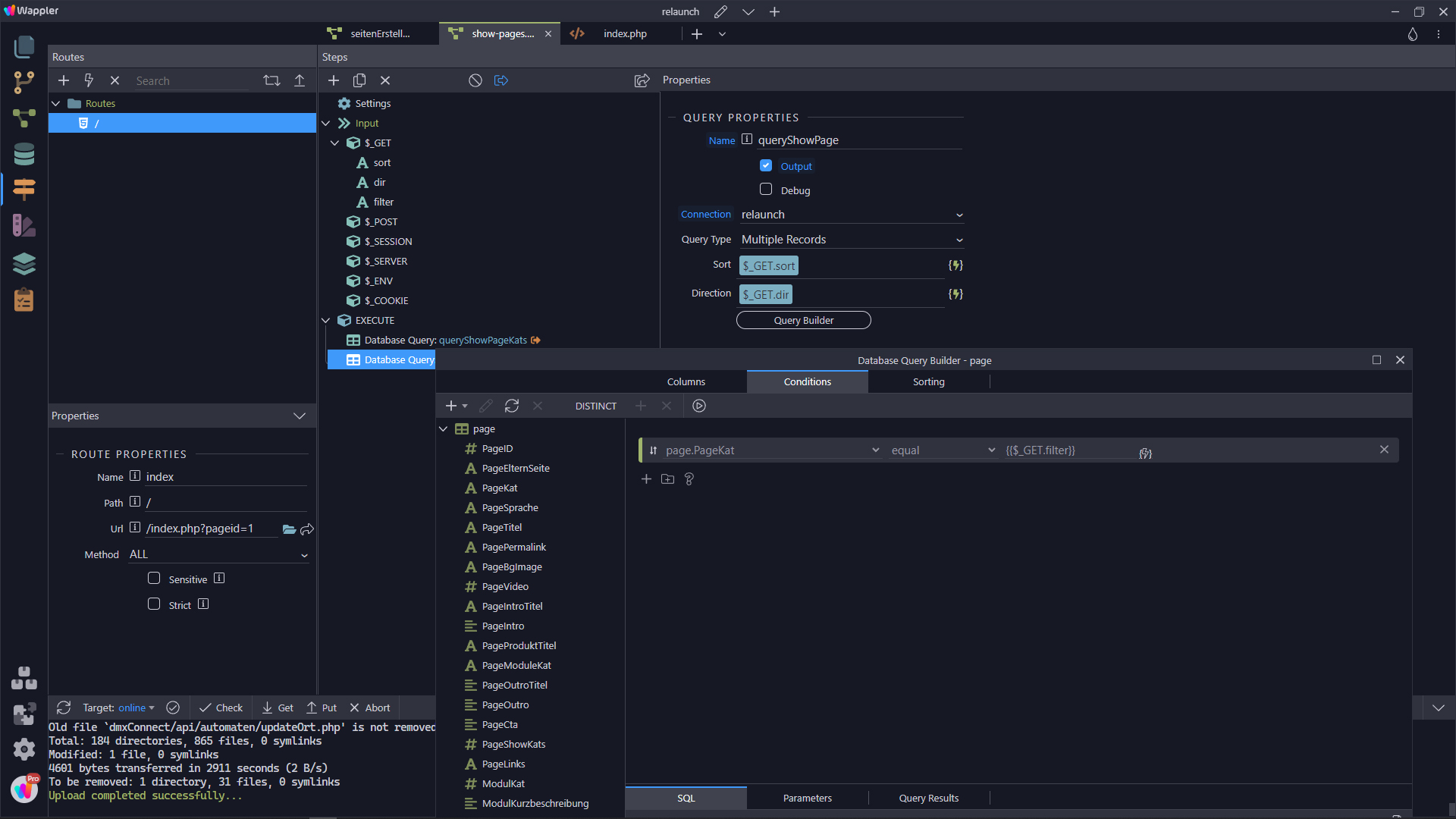Refresh the database schema in Query Builder
This screenshot has height=819, width=1456.
[x=513, y=406]
